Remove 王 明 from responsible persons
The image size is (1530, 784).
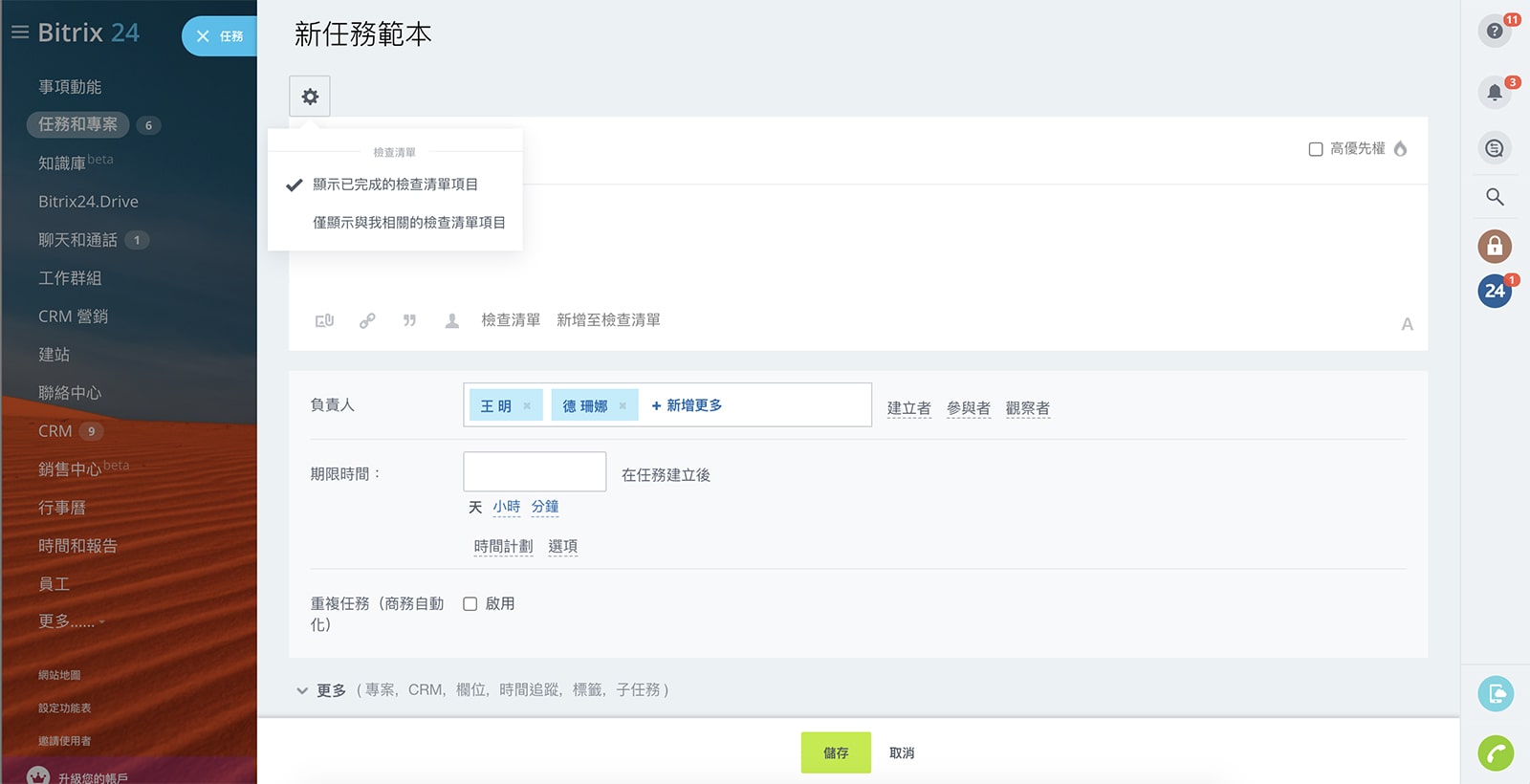(x=527, y=406)
